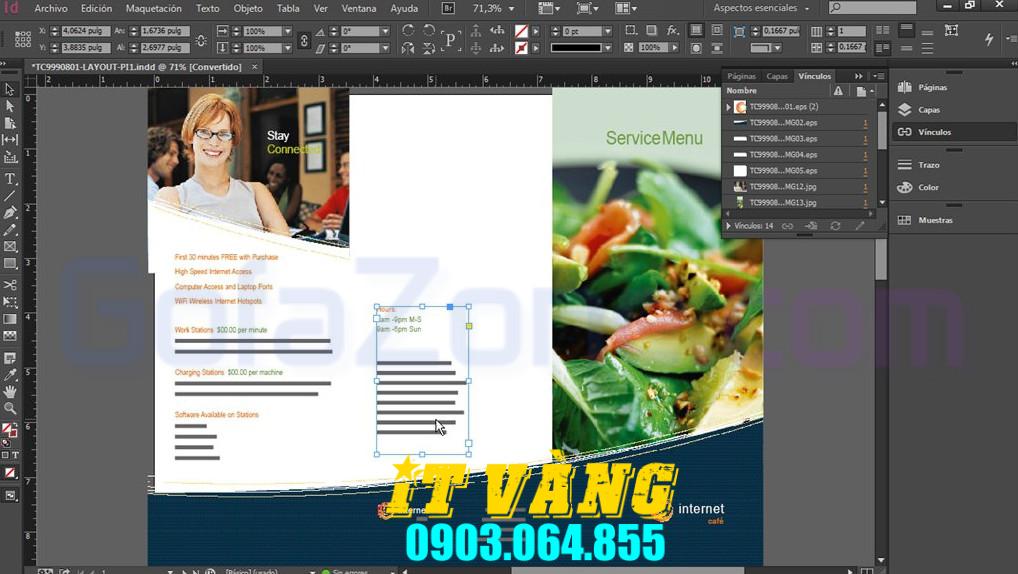Toggle constrain scaling proportions chain
The width and height of the screenshot is (1018, 574).
(303, 40)
